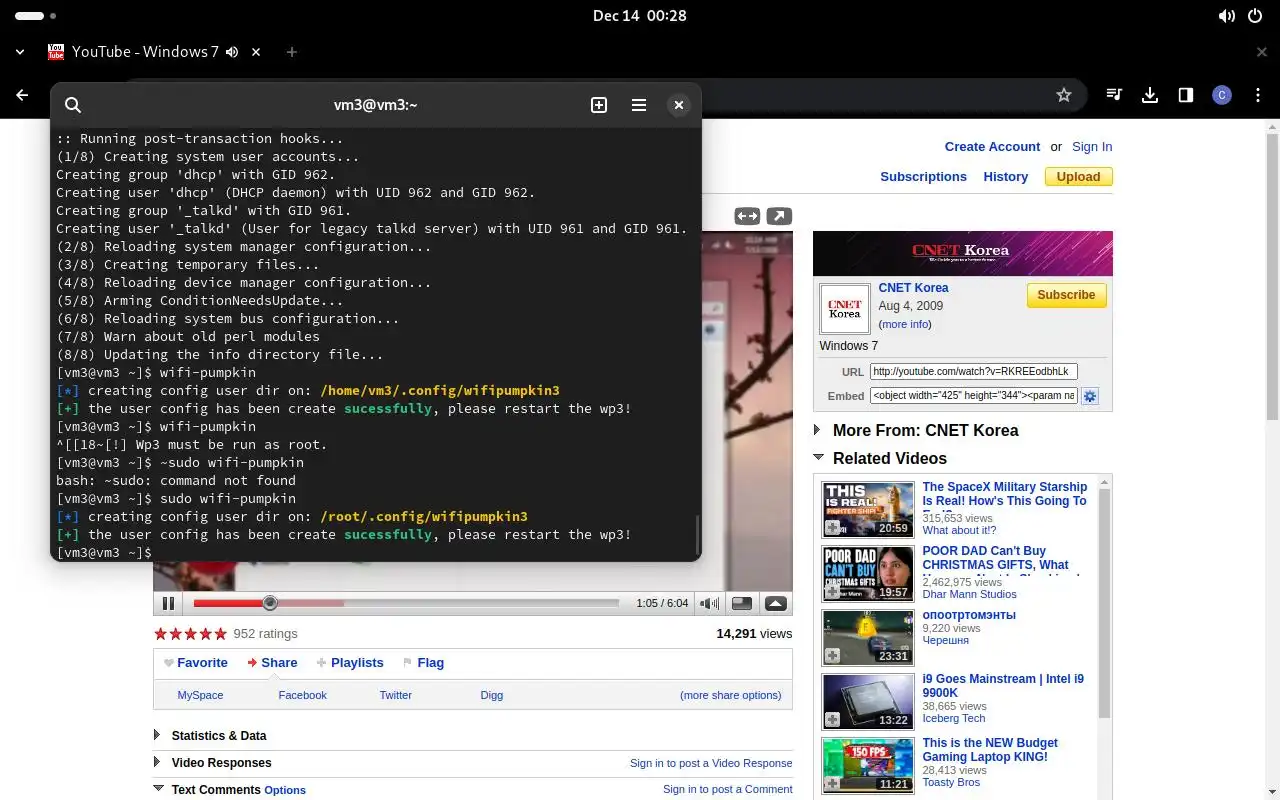Viewport: 1280px width, 800px height.
Task: Open the History page
Action: click(1005, 177)
